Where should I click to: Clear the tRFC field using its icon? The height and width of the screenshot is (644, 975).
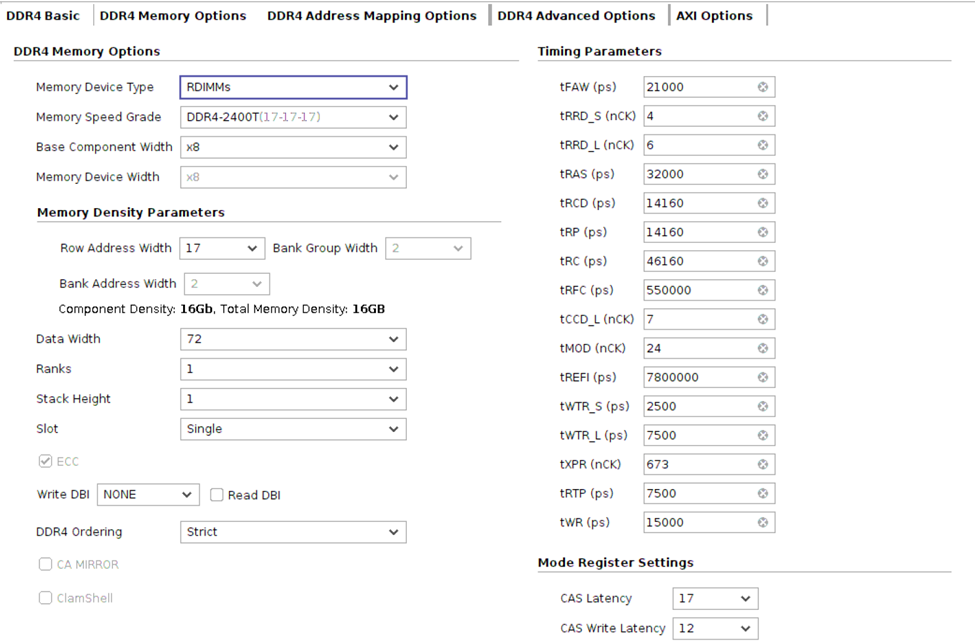pyautogui.click(x=762, y=290)
